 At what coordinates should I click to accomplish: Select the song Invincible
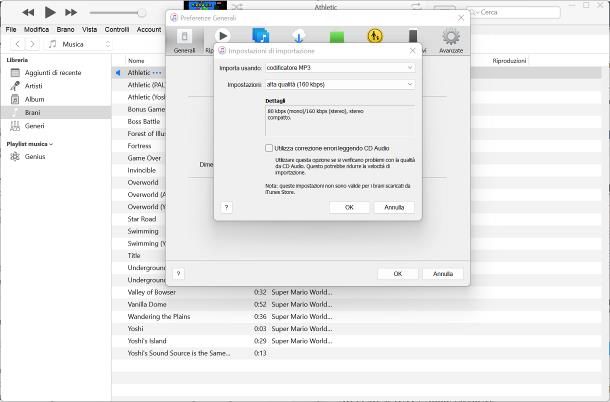tap(142, 170)
